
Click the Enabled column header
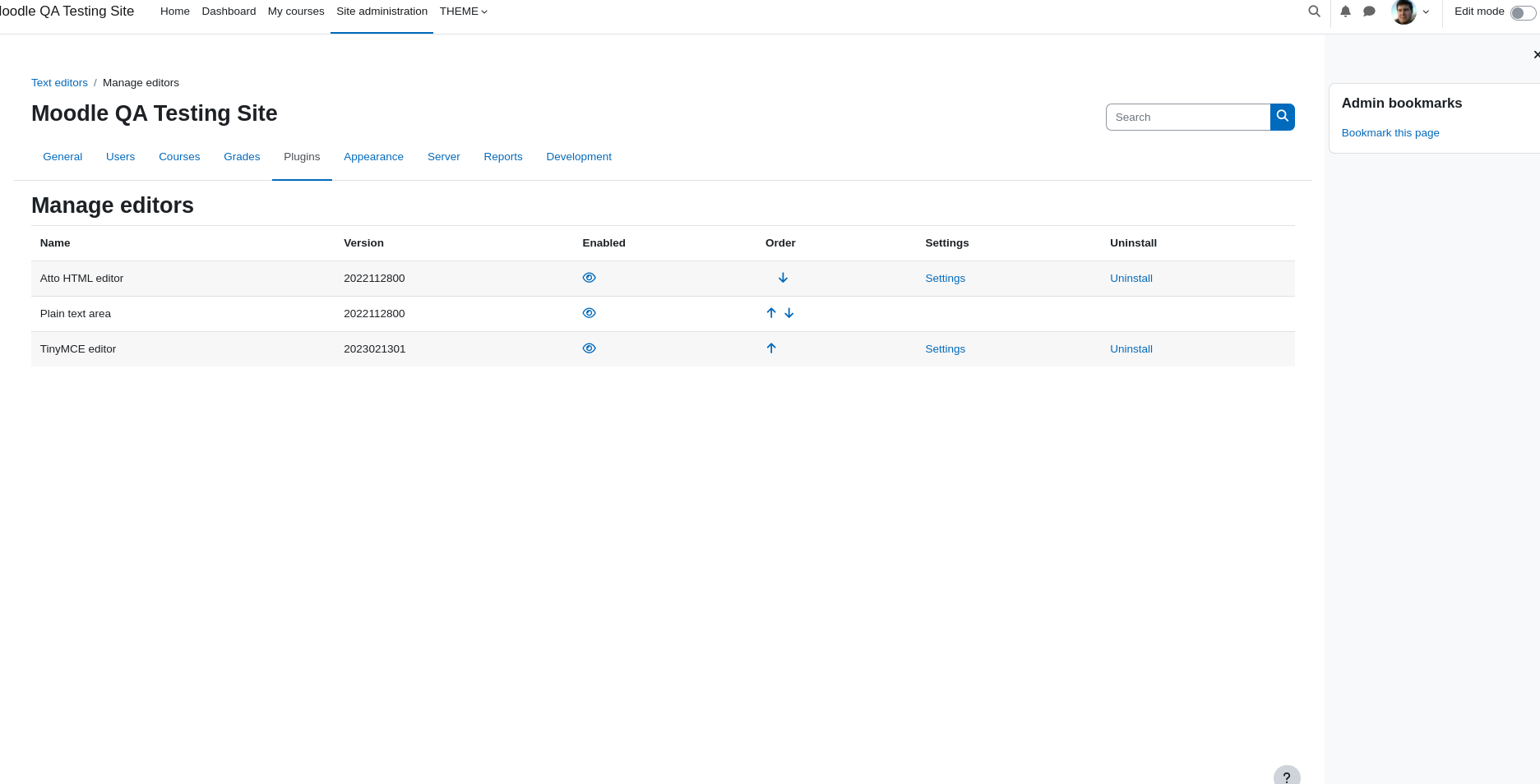[x=604, y=243]
